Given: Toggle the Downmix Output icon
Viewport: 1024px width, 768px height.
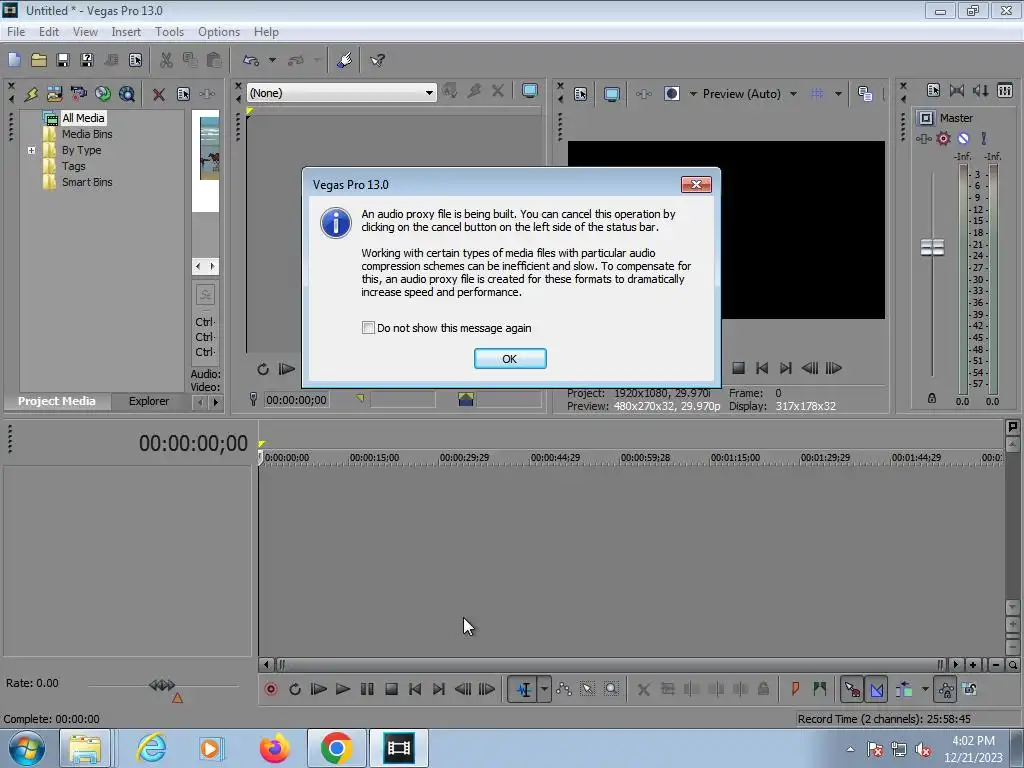Looking at the screenshot, I should (x=957, y=91).
